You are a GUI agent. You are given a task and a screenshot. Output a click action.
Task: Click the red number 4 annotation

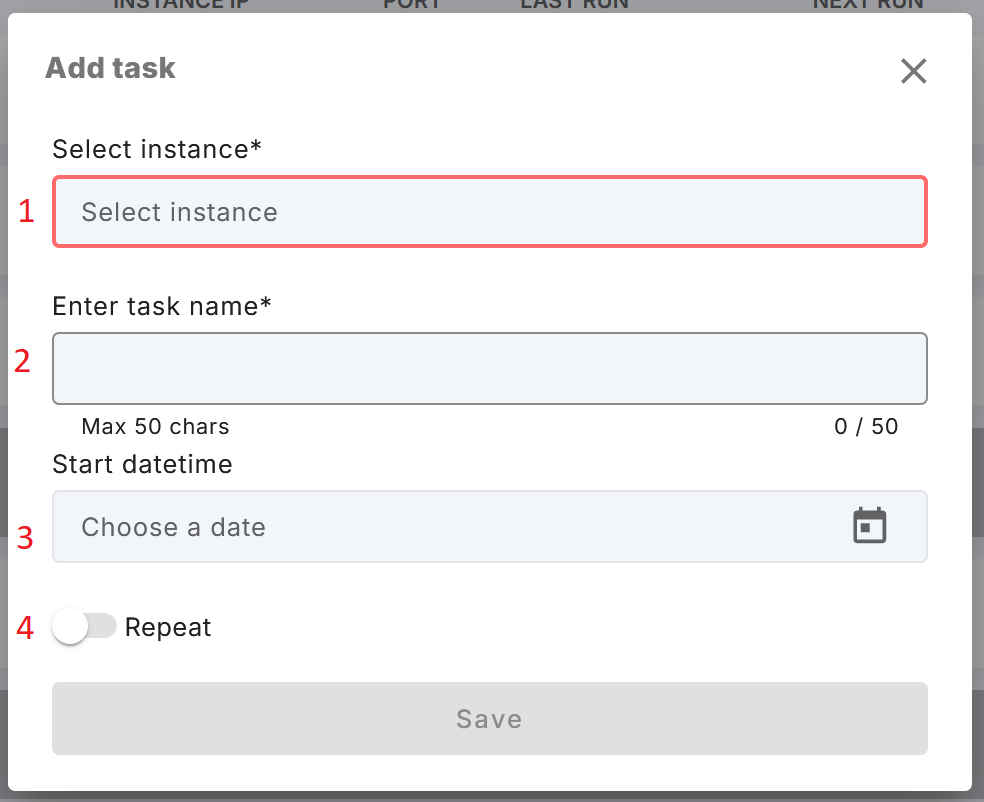point(25,628)
